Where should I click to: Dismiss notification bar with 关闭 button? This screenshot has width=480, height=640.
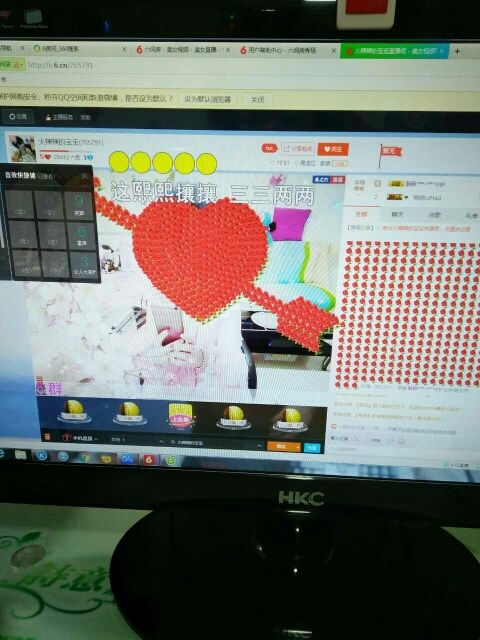[x=257, y=100]
